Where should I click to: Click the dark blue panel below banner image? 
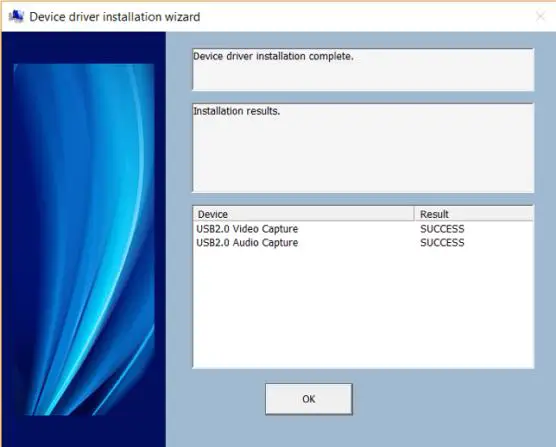tap(84, 431)
